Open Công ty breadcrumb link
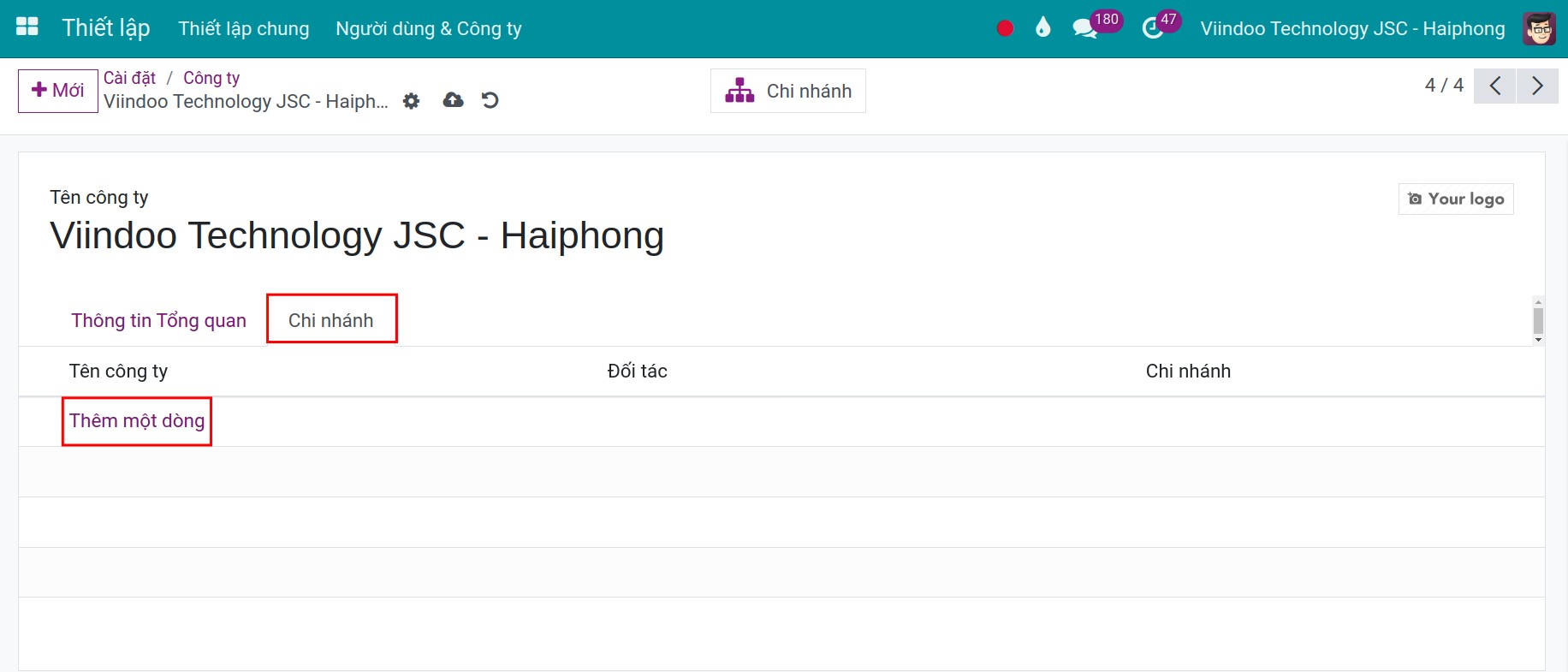The width and height of the screenshot is (1568, 672). [x=211, y=78]
